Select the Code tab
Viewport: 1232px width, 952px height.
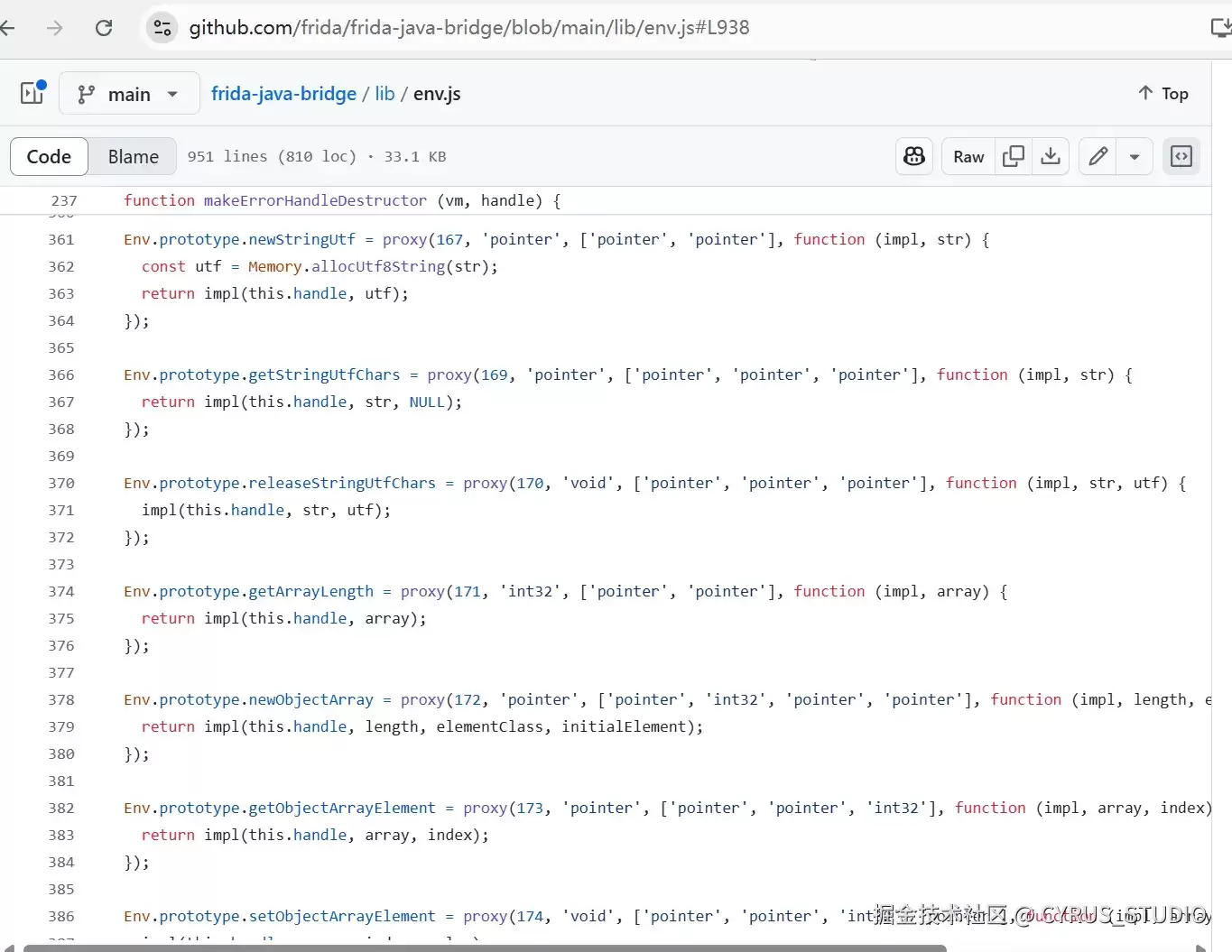tap(49, 156)
